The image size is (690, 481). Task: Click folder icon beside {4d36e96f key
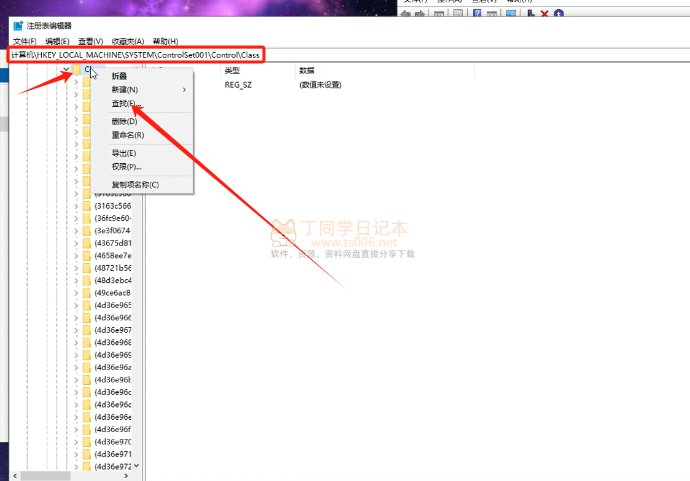pos(87,429)
